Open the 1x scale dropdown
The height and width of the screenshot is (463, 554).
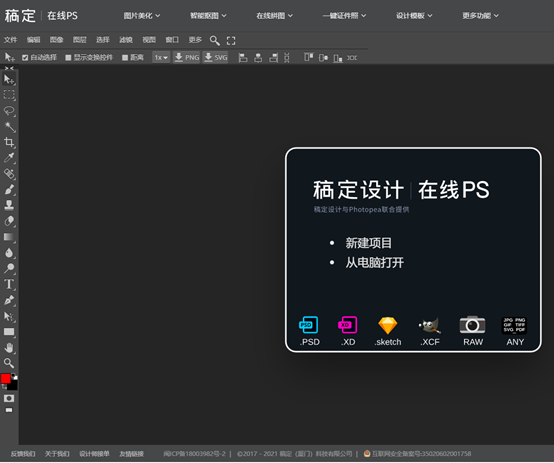[x=161, y=57]
